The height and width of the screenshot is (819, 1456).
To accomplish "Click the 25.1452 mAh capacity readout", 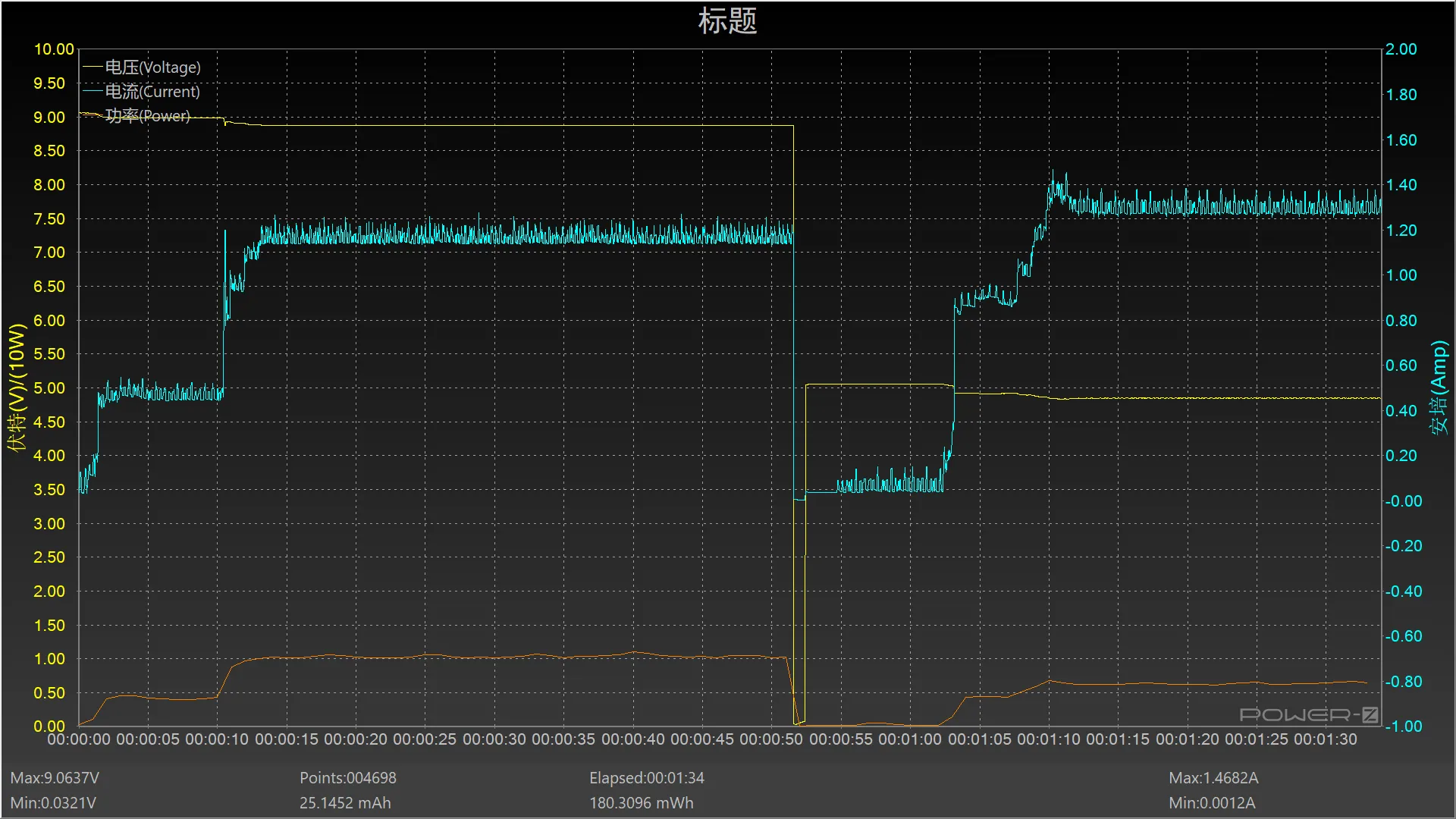I will pyautogui.click(x=345, y=803).
